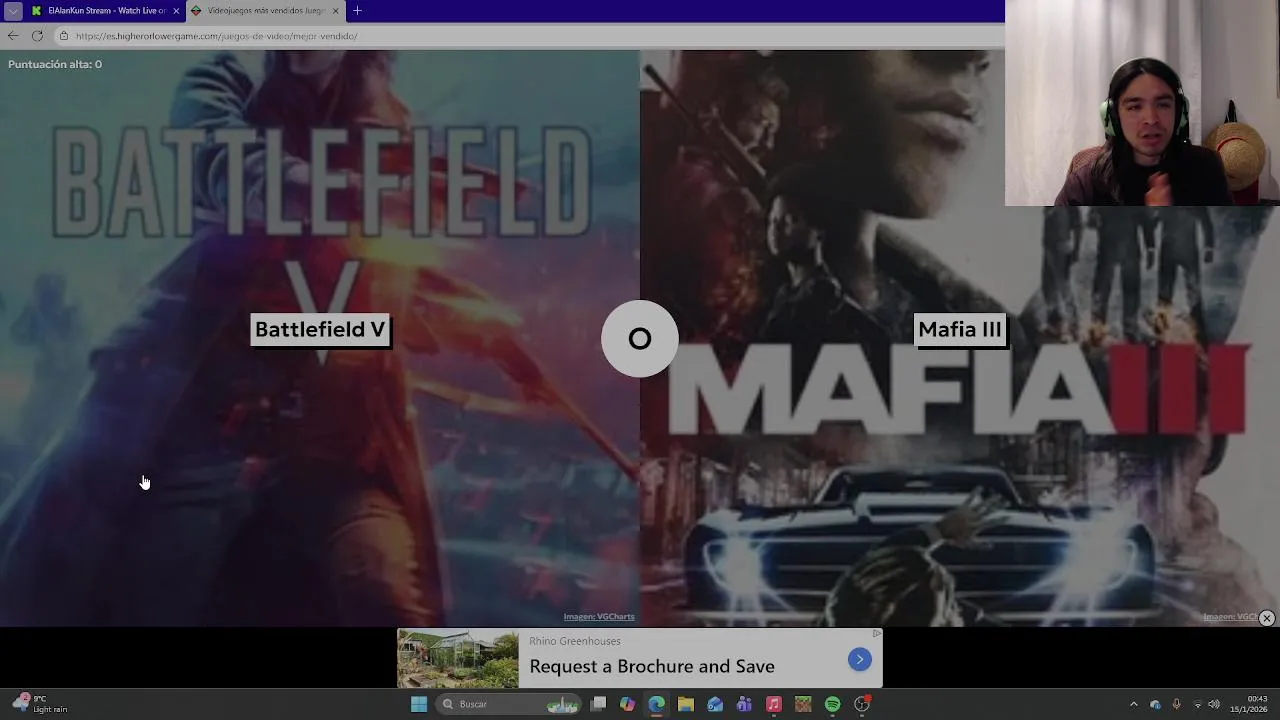Open File Explorer from the taskbar
This screenshot has width=1280, height=720.
[685, 704]
